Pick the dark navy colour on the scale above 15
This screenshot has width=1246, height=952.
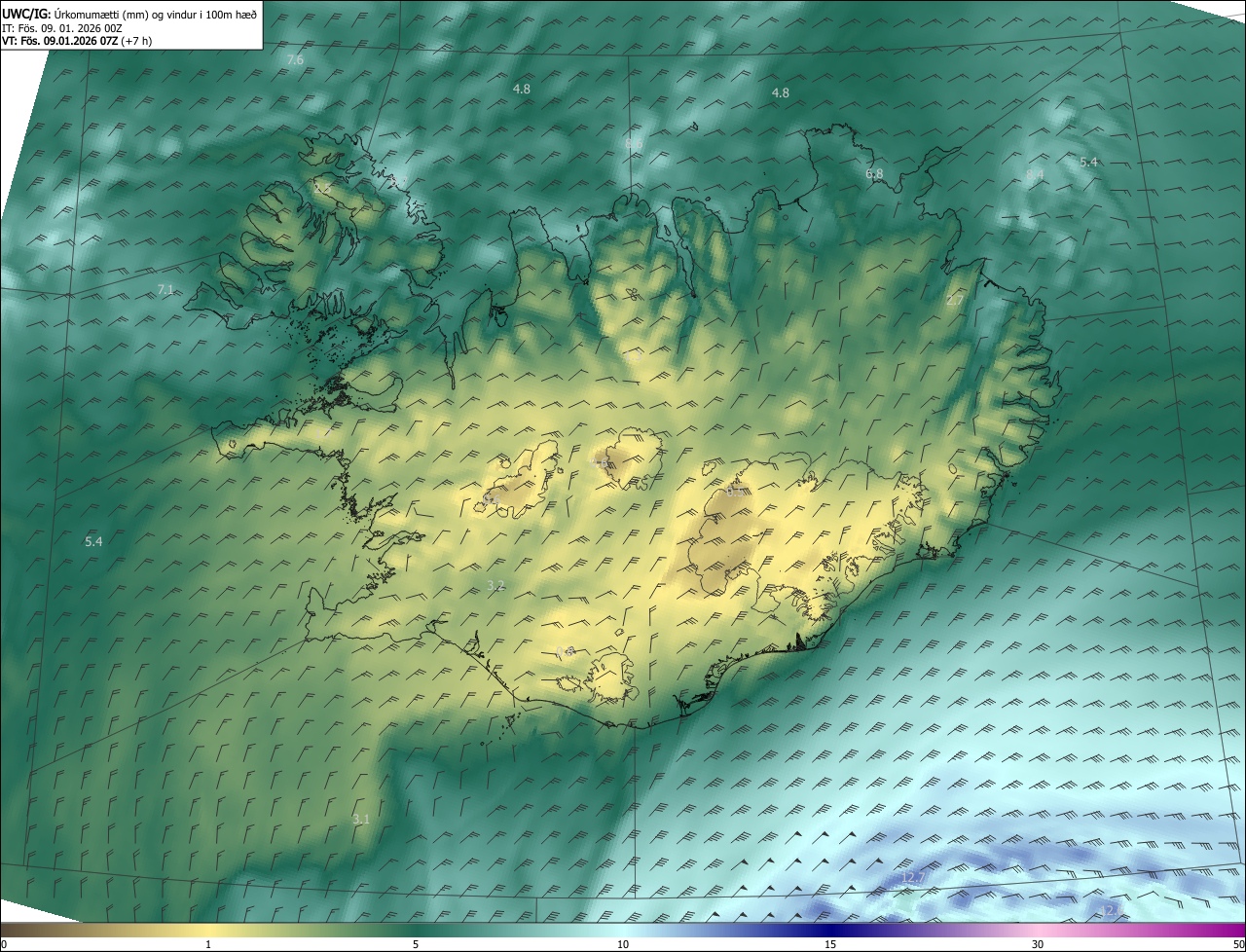tap(830, 930)
